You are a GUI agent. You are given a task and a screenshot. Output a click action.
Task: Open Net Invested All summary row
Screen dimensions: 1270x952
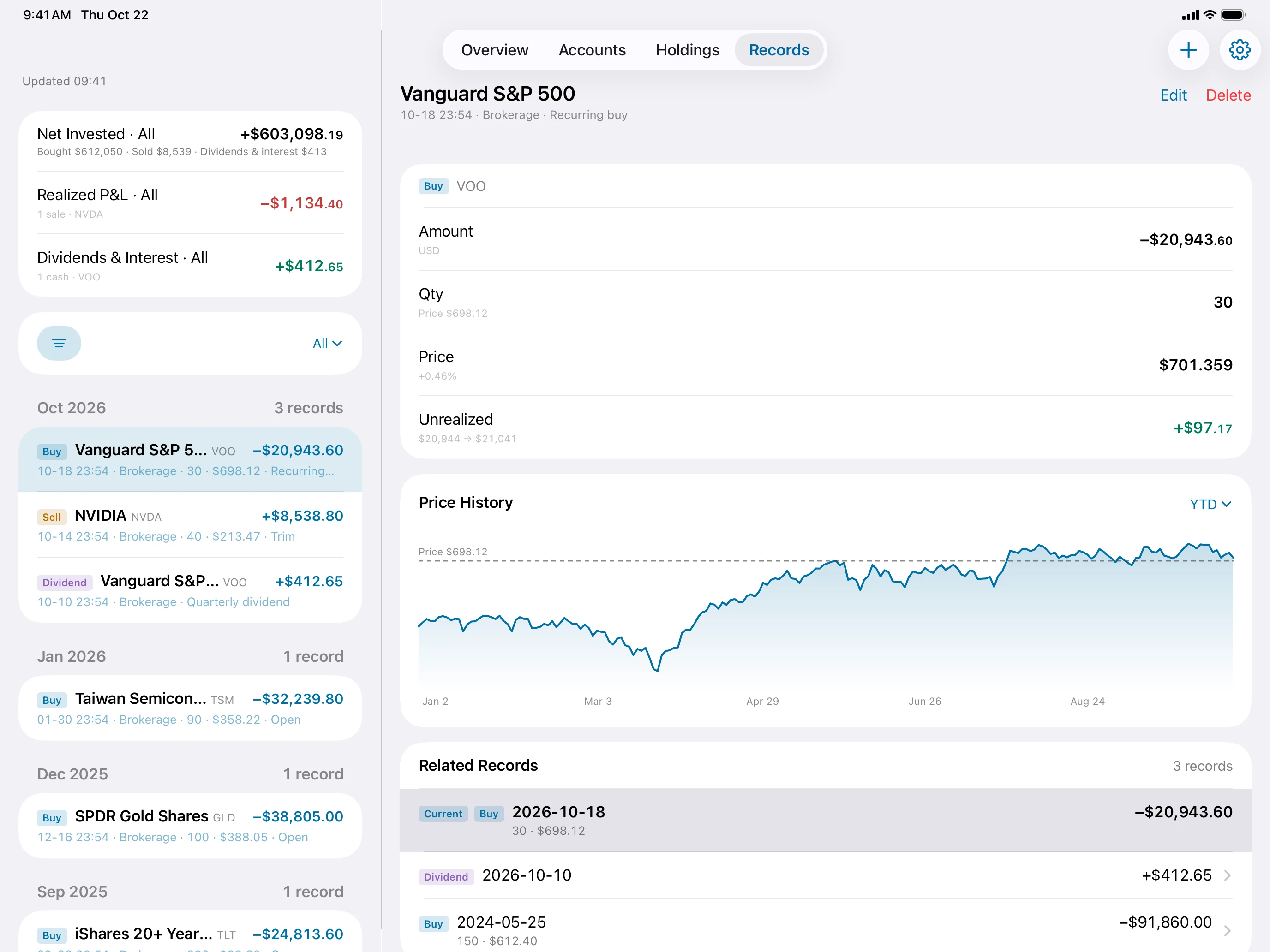pyautogui.click(x=190, y=141)
